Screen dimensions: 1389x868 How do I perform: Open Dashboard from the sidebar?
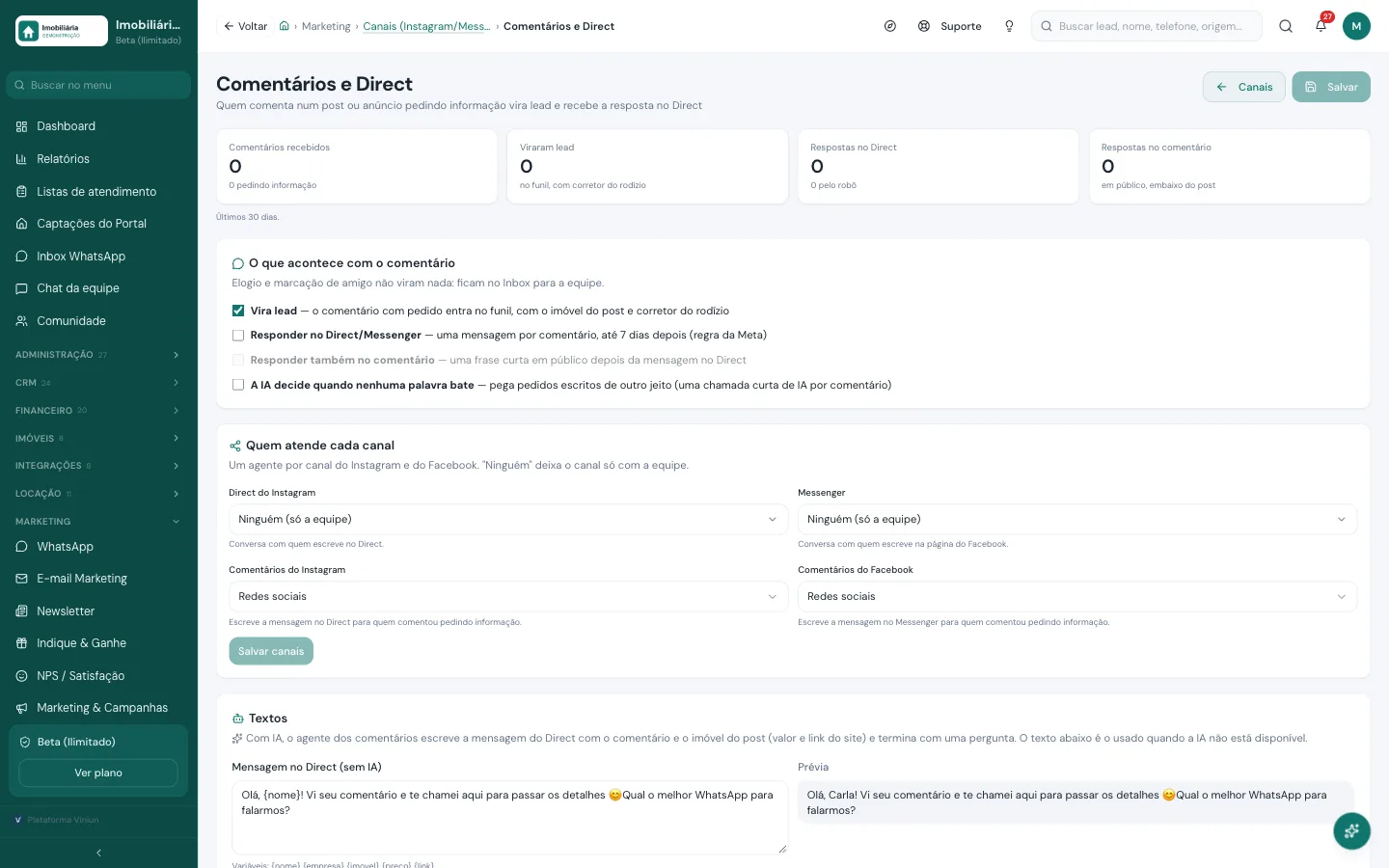pyautogui.click(x=98, y=126)
